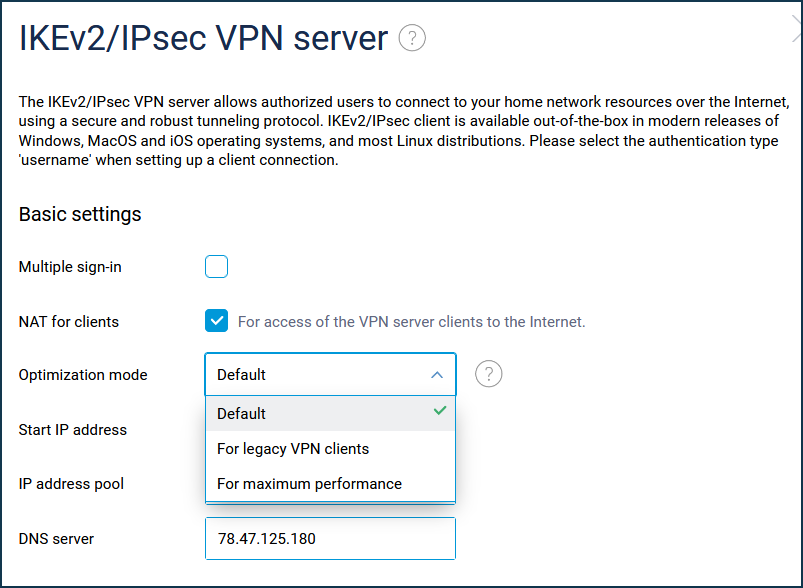Close the VPN server dialog with X

tap(796, 29)
